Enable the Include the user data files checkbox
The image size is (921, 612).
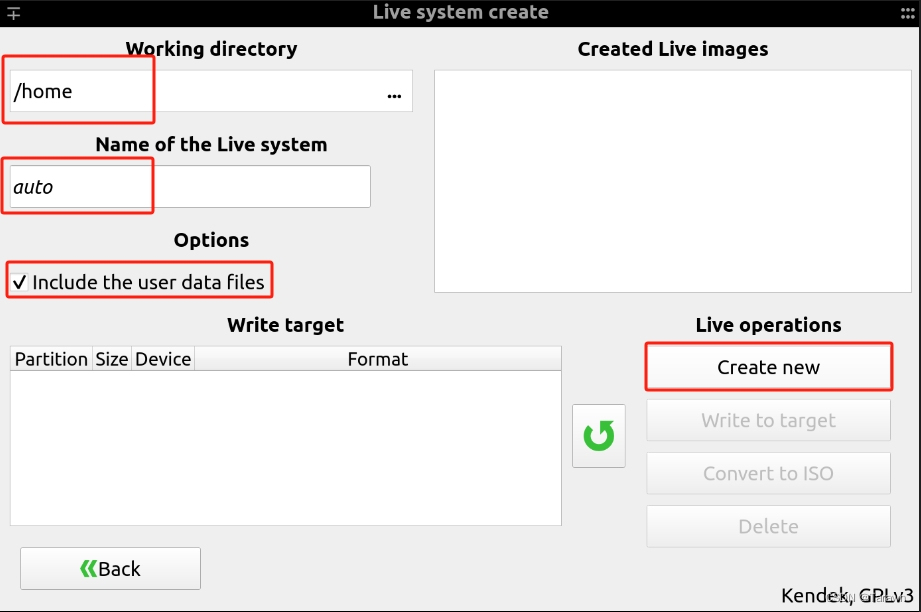pyautogui.click(x=19, y=281)
